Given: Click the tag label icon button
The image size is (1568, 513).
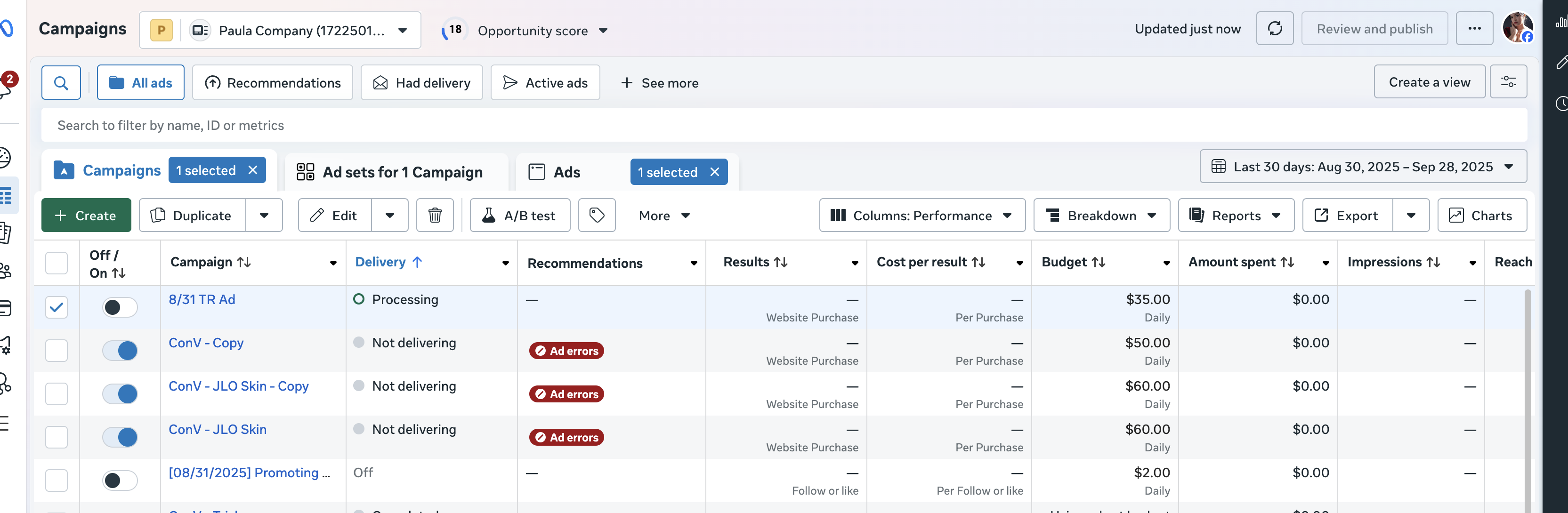Looking at the screenshot, I should point(597,216).
